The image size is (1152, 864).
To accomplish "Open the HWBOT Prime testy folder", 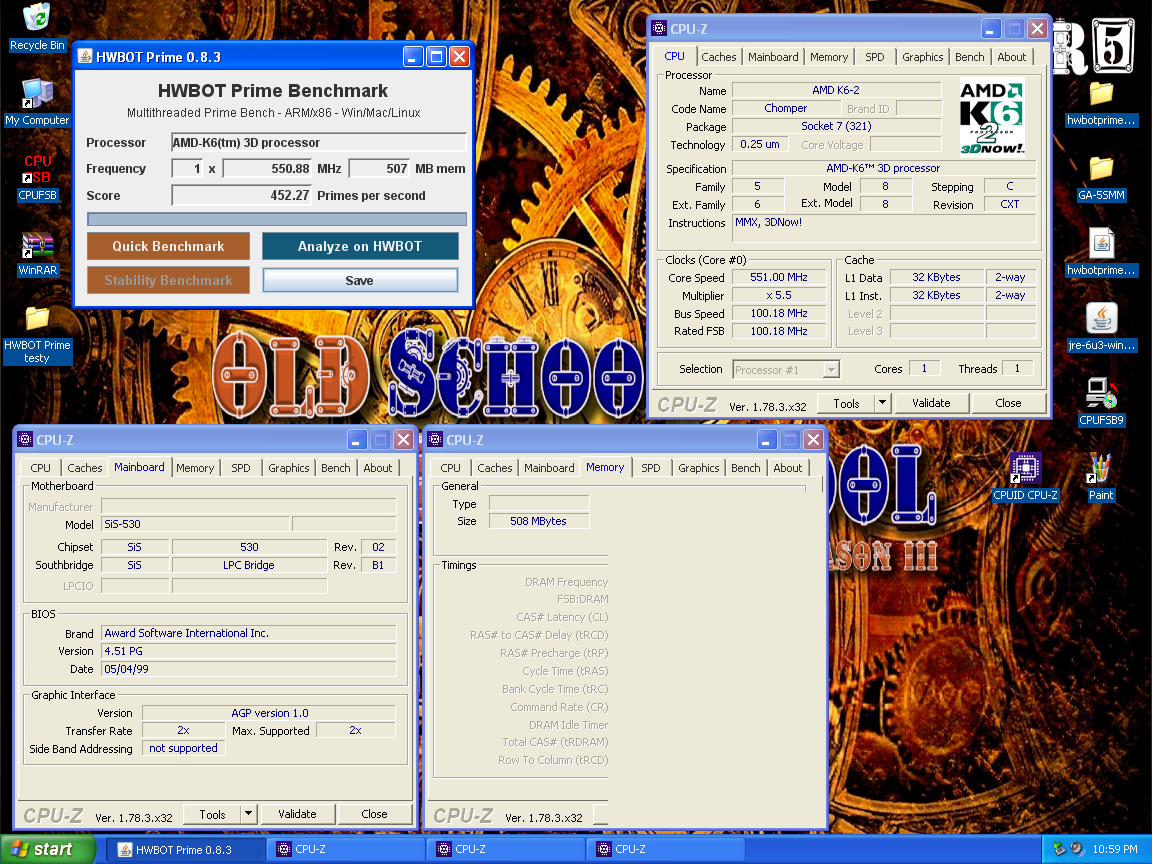I will click(37, 320).
